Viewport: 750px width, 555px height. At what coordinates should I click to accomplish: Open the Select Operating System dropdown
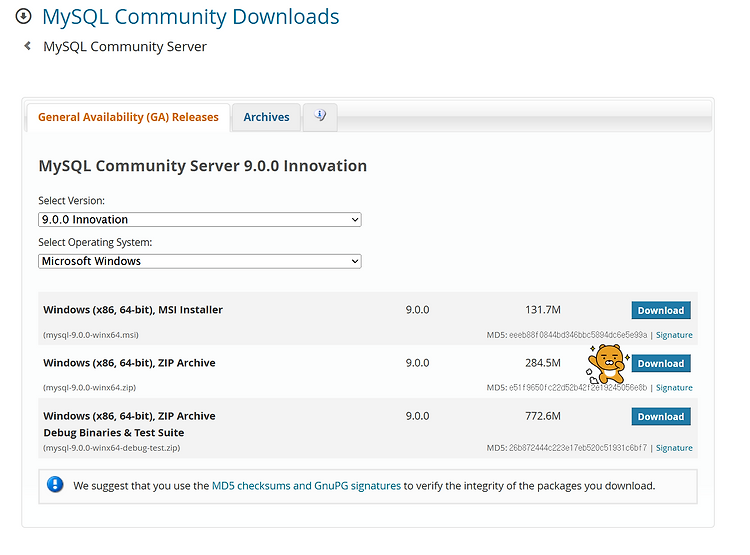click(200, 261)
